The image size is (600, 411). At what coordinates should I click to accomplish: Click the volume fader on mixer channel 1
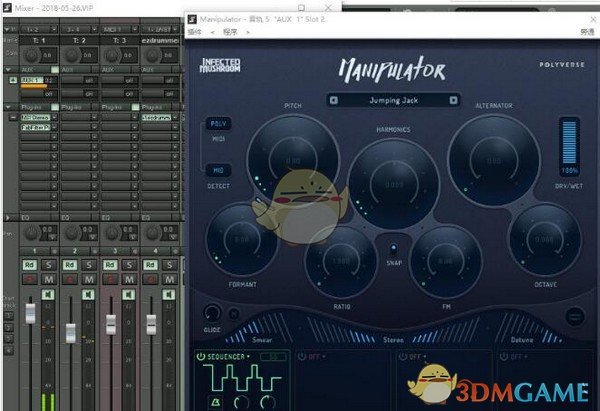(30, 313)
